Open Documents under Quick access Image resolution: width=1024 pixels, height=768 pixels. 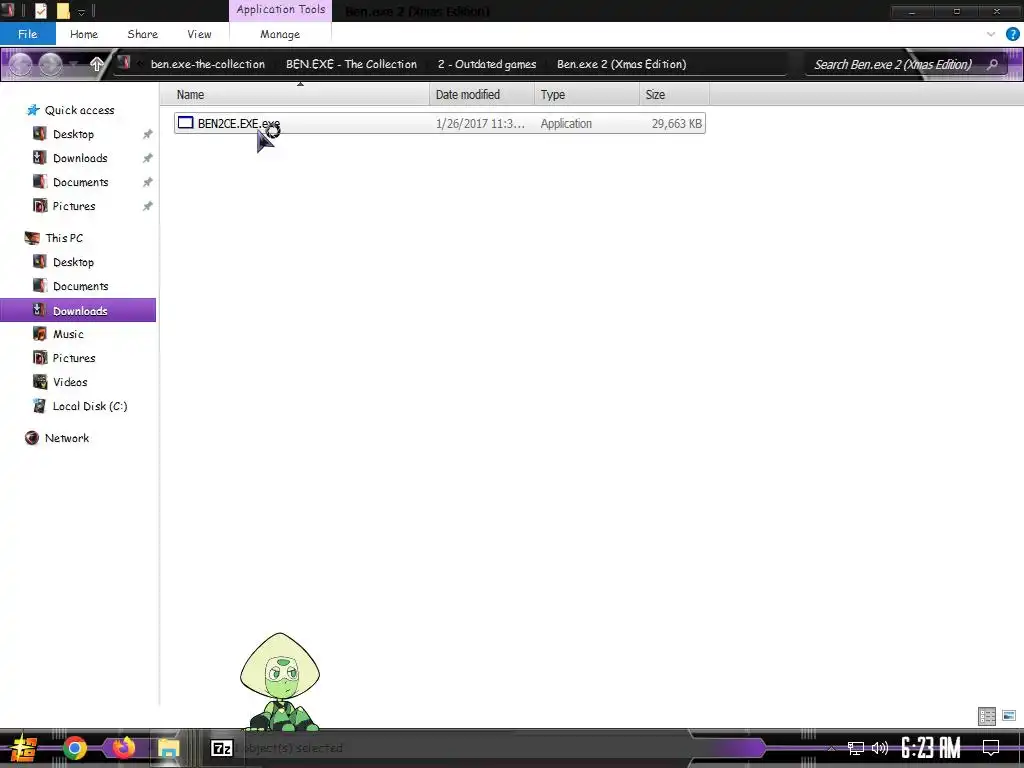[x=80, y=182]
